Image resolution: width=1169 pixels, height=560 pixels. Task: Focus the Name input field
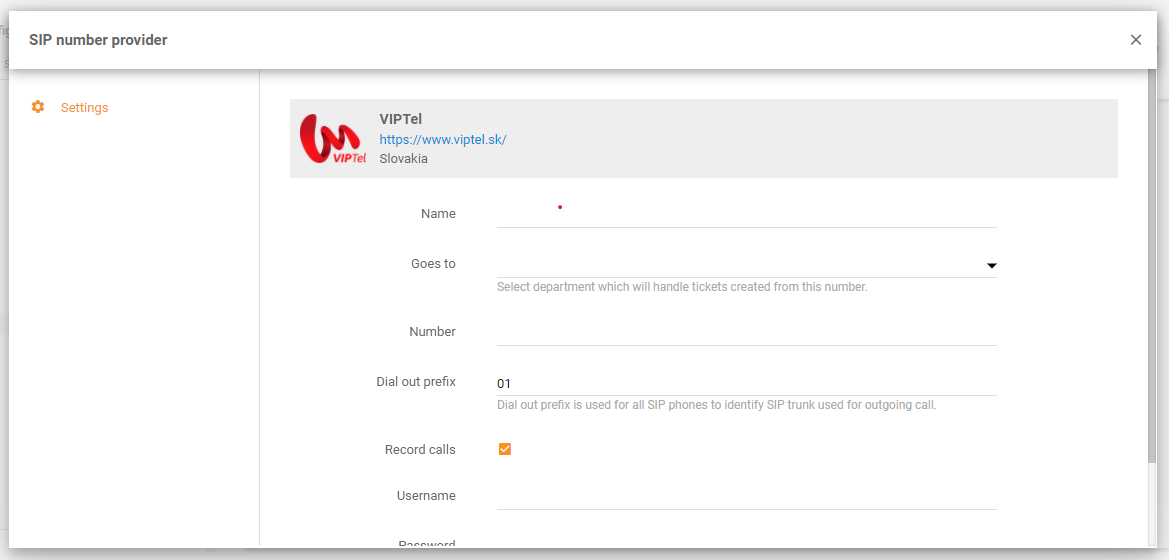click(746, 214)
